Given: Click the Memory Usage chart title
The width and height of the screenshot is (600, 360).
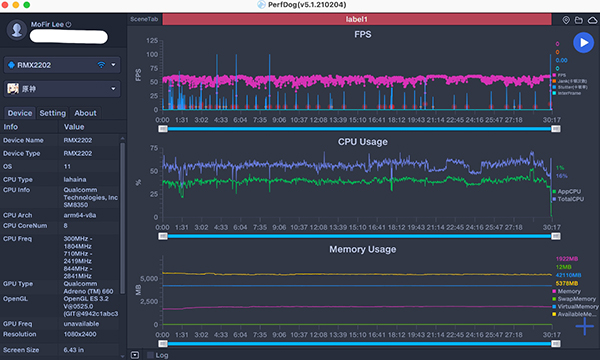Looking at the screenshot, I should point(363,249).
